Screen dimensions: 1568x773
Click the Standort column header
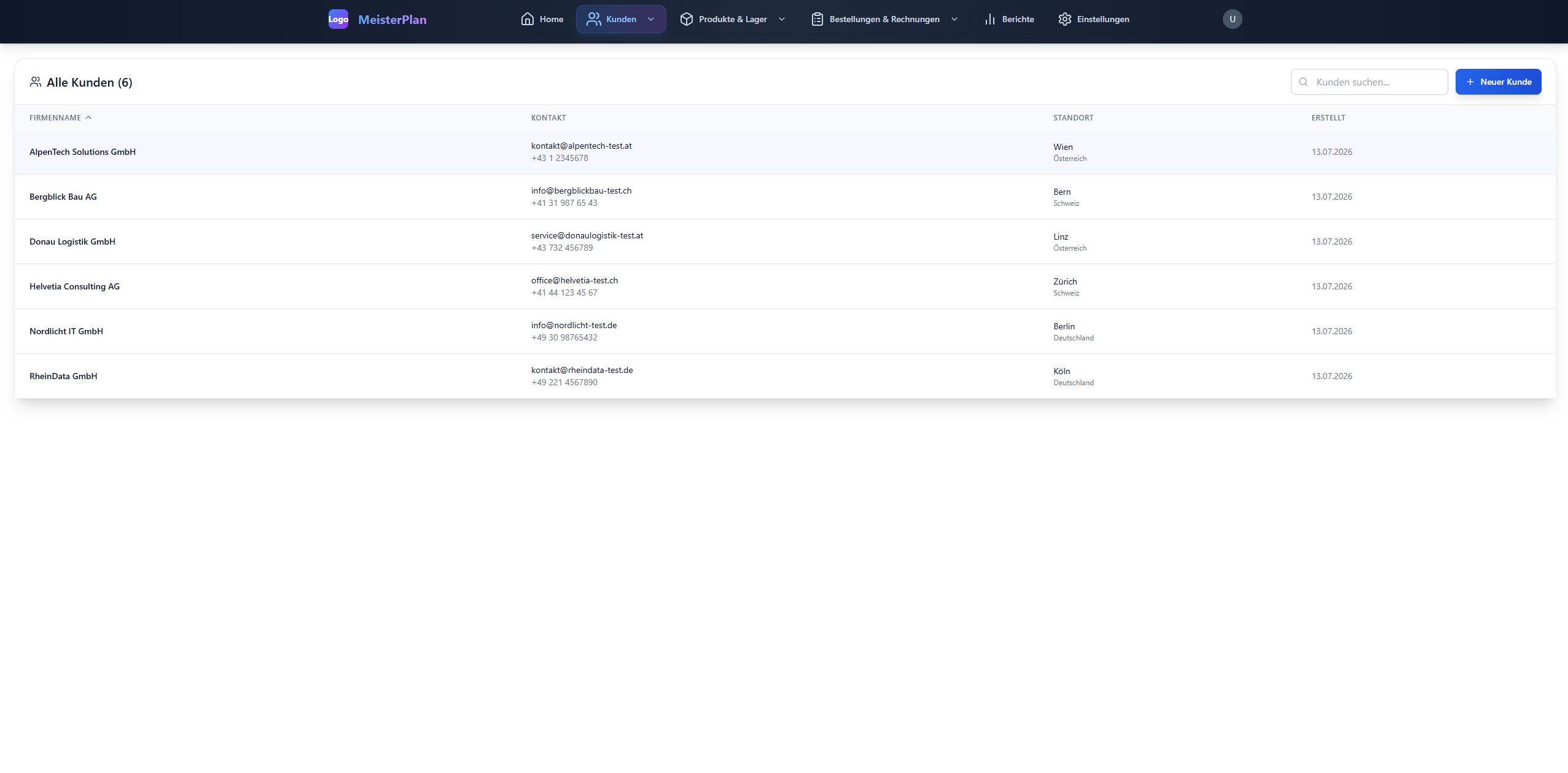tap(1073, 117)
